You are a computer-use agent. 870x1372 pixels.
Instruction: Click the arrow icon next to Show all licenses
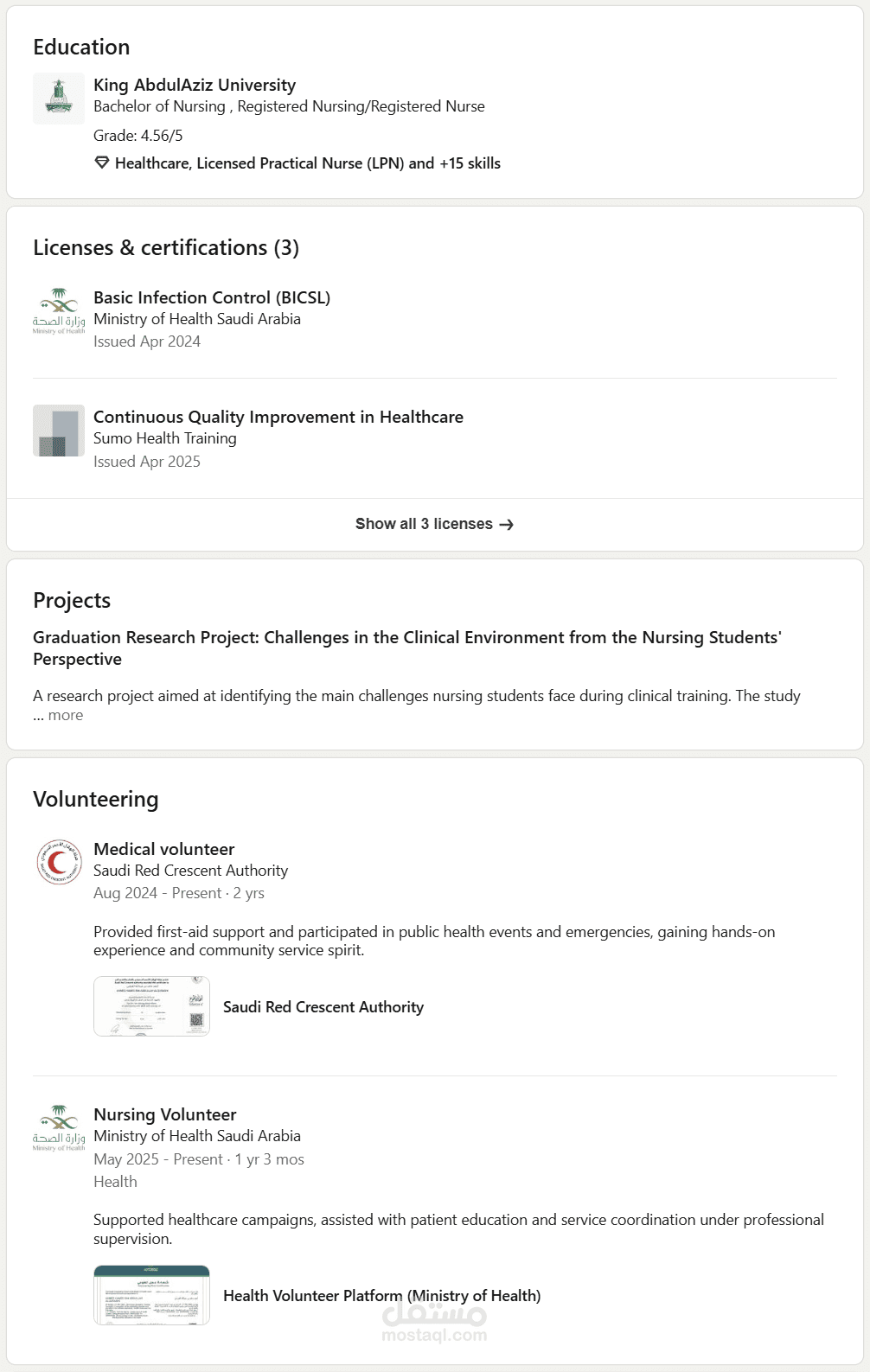pyautogui.click(x=507, y=525)
